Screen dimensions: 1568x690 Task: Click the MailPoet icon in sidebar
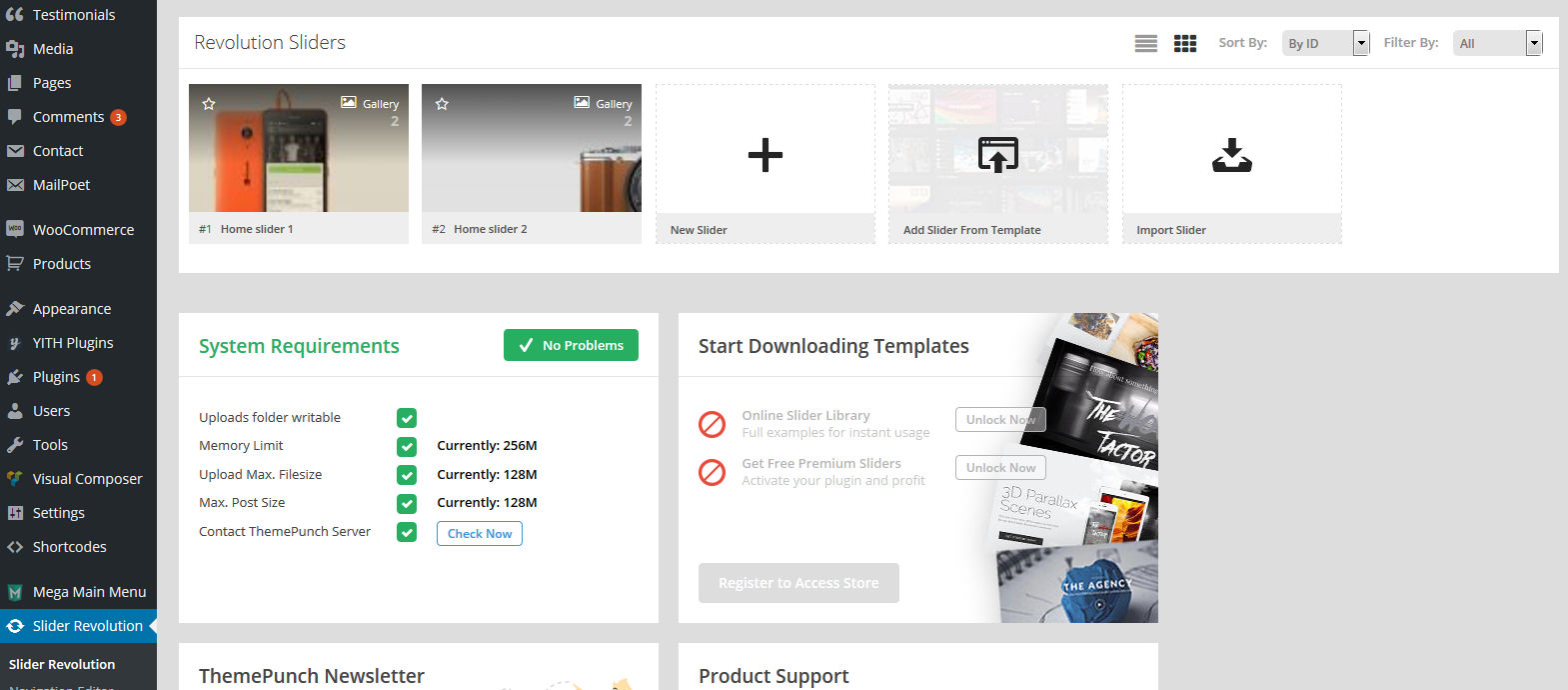tap(15, 185)
